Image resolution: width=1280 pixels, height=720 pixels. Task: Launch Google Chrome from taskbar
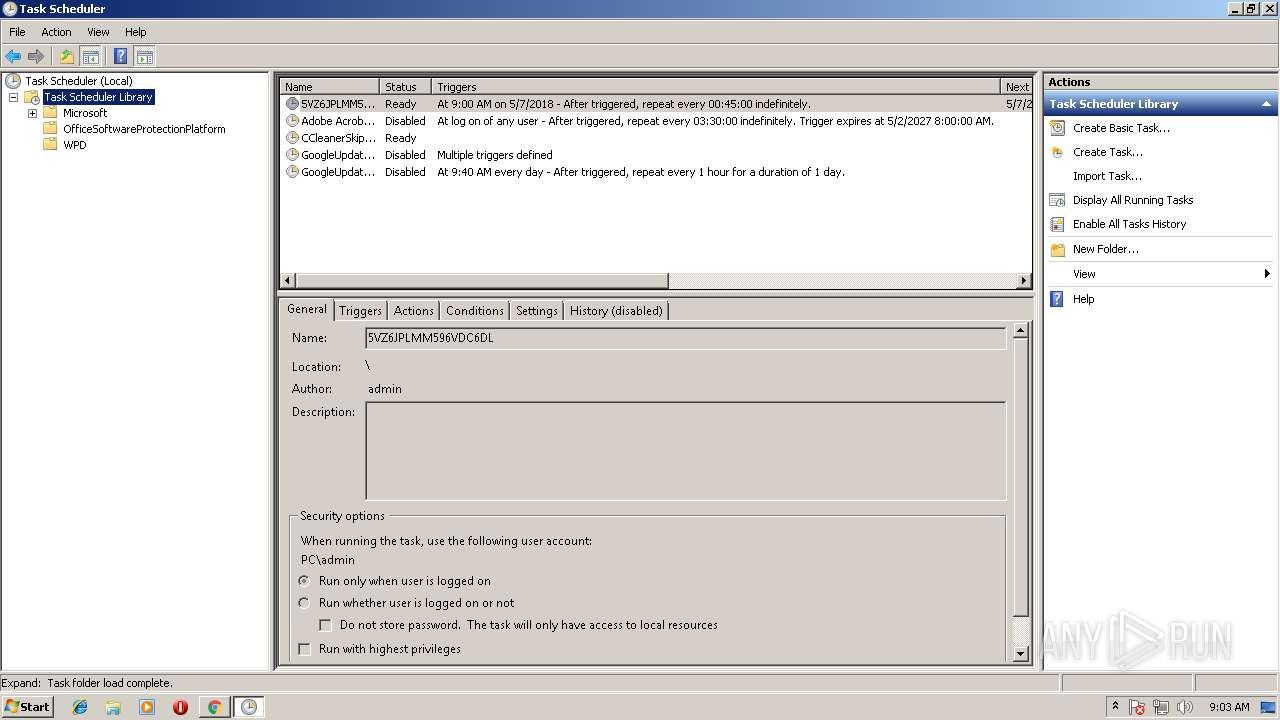[x=214, y=707]
